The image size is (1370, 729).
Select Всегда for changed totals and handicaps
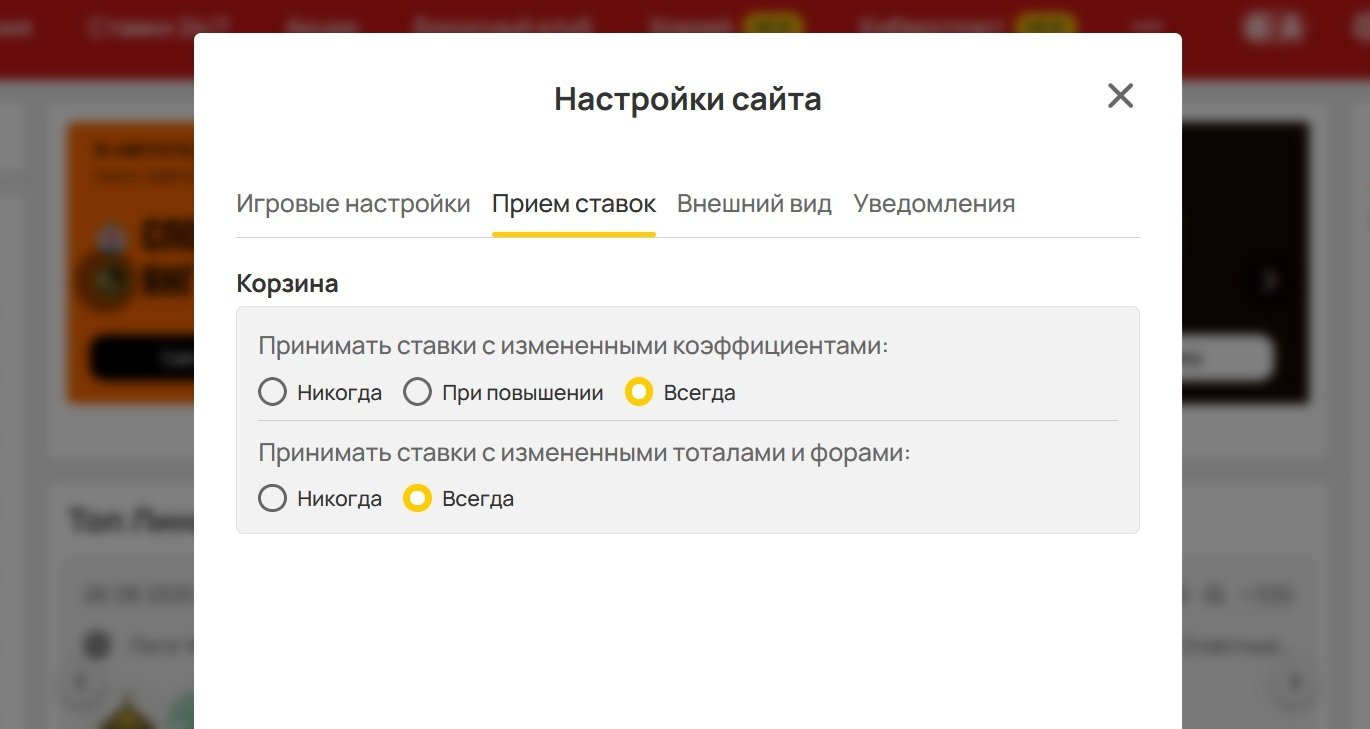(417, 498)
